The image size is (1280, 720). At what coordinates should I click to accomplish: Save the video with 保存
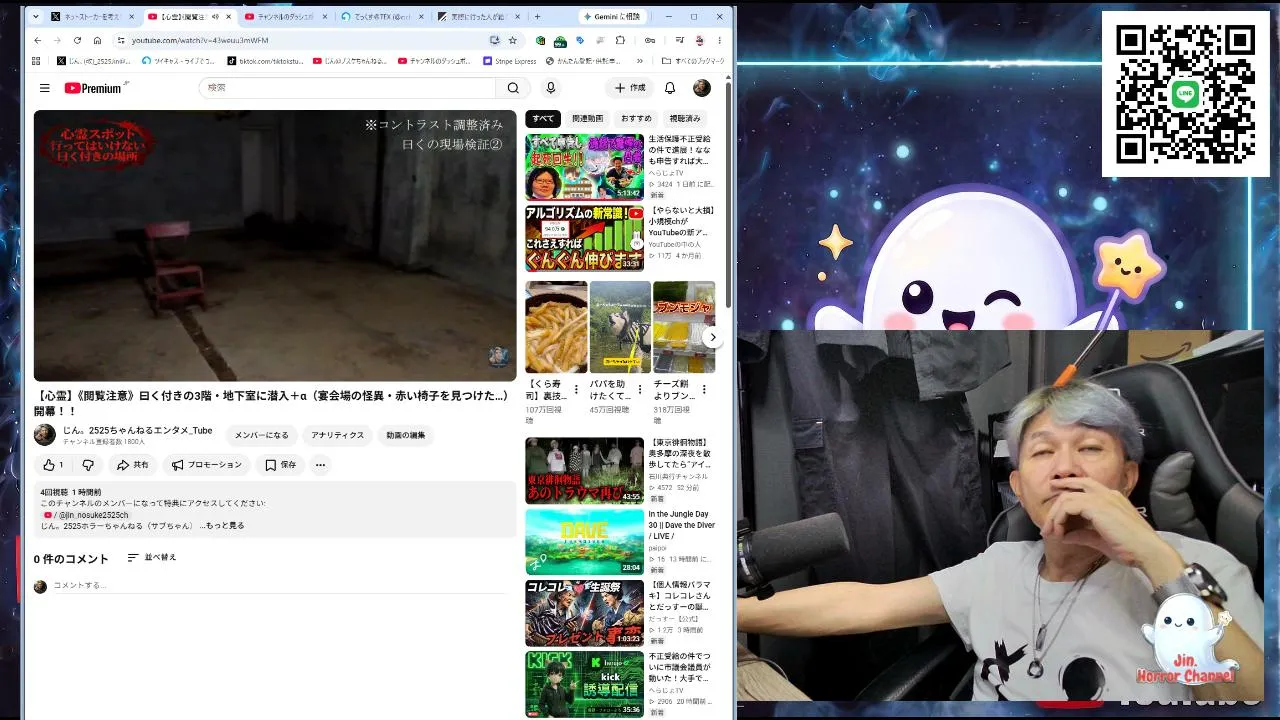pos(281,465)
